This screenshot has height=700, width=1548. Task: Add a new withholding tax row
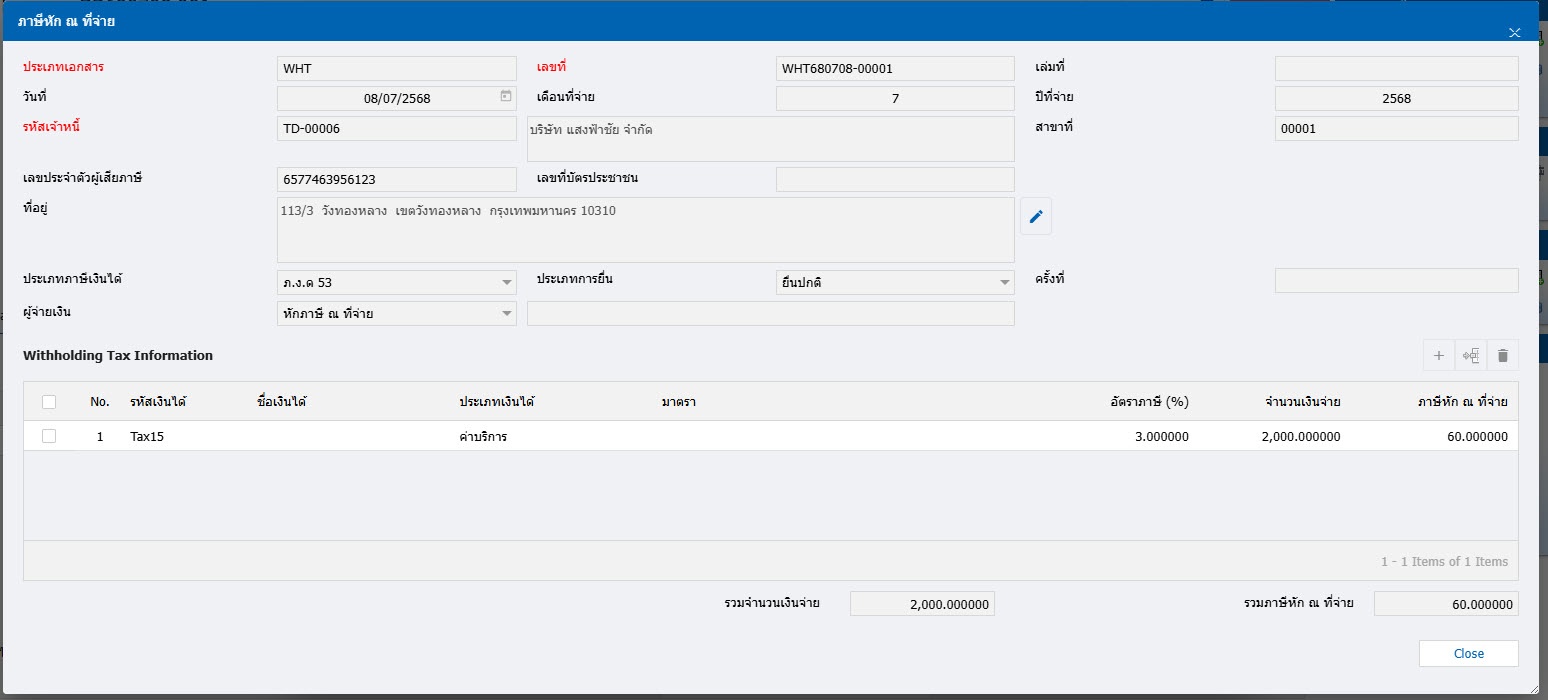[x=1438, y=355]
